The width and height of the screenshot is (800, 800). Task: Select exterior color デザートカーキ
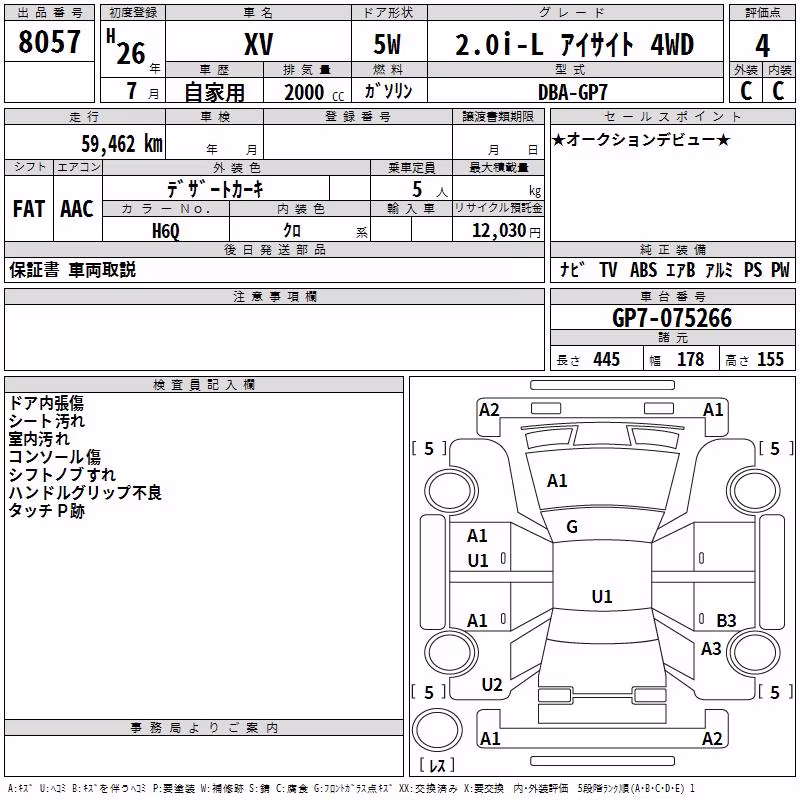(215, 189)
